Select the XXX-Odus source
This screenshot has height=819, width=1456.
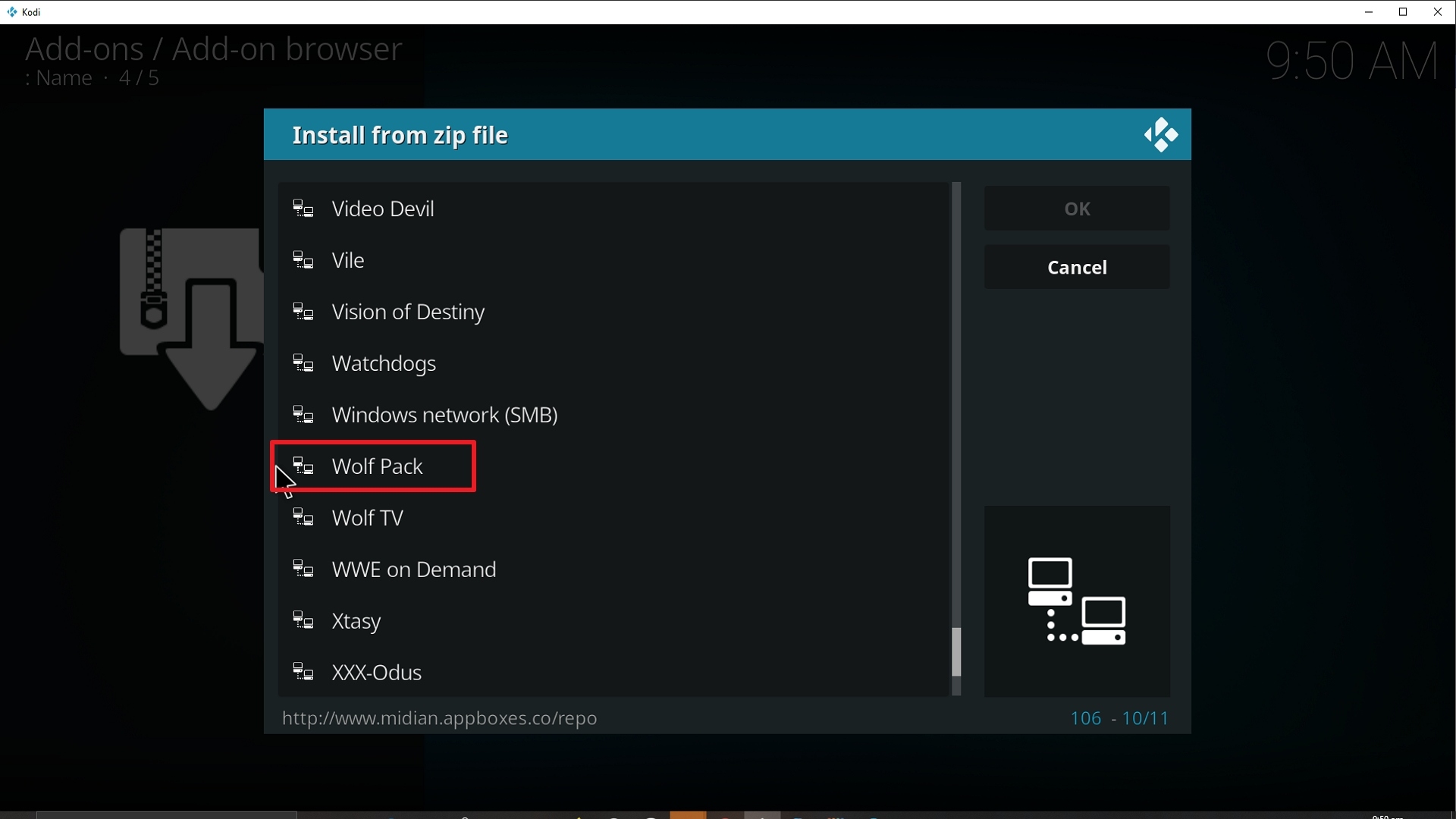point(614,673)
